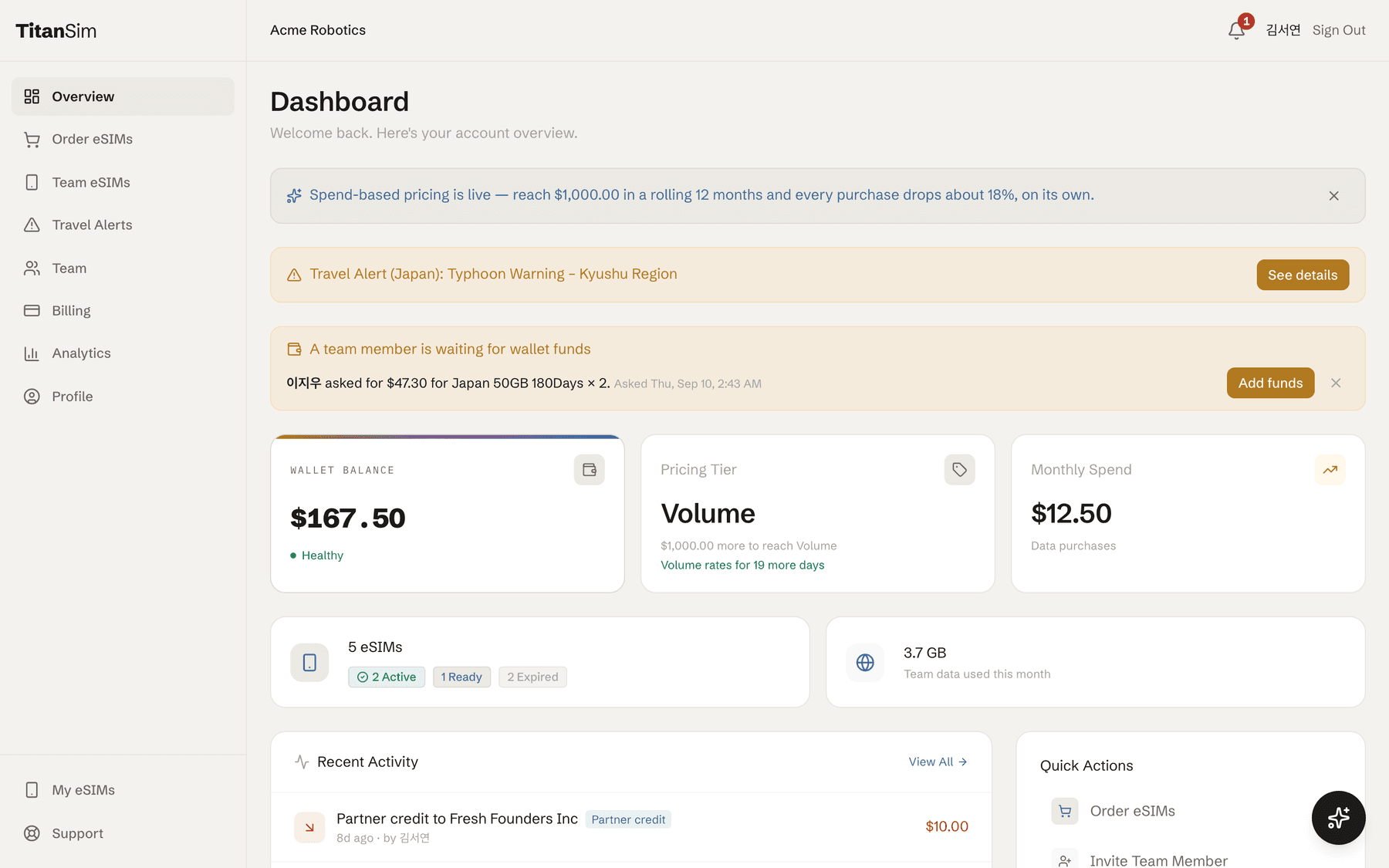The height and width of the screenshot is (868, 1389).
Task: Click the sparkle icon in pricing banner
Action: coord(294,196)
